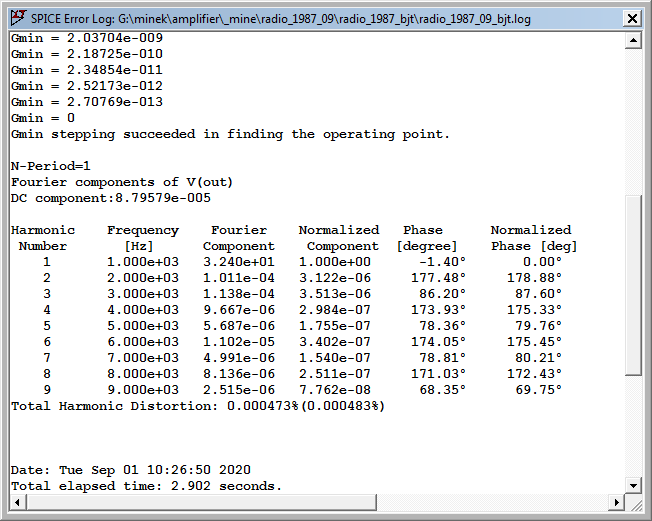The width and height of the screenshot is (652, 521).
Task: Click frequency value 1.000e+03
Action: point(143,262)
